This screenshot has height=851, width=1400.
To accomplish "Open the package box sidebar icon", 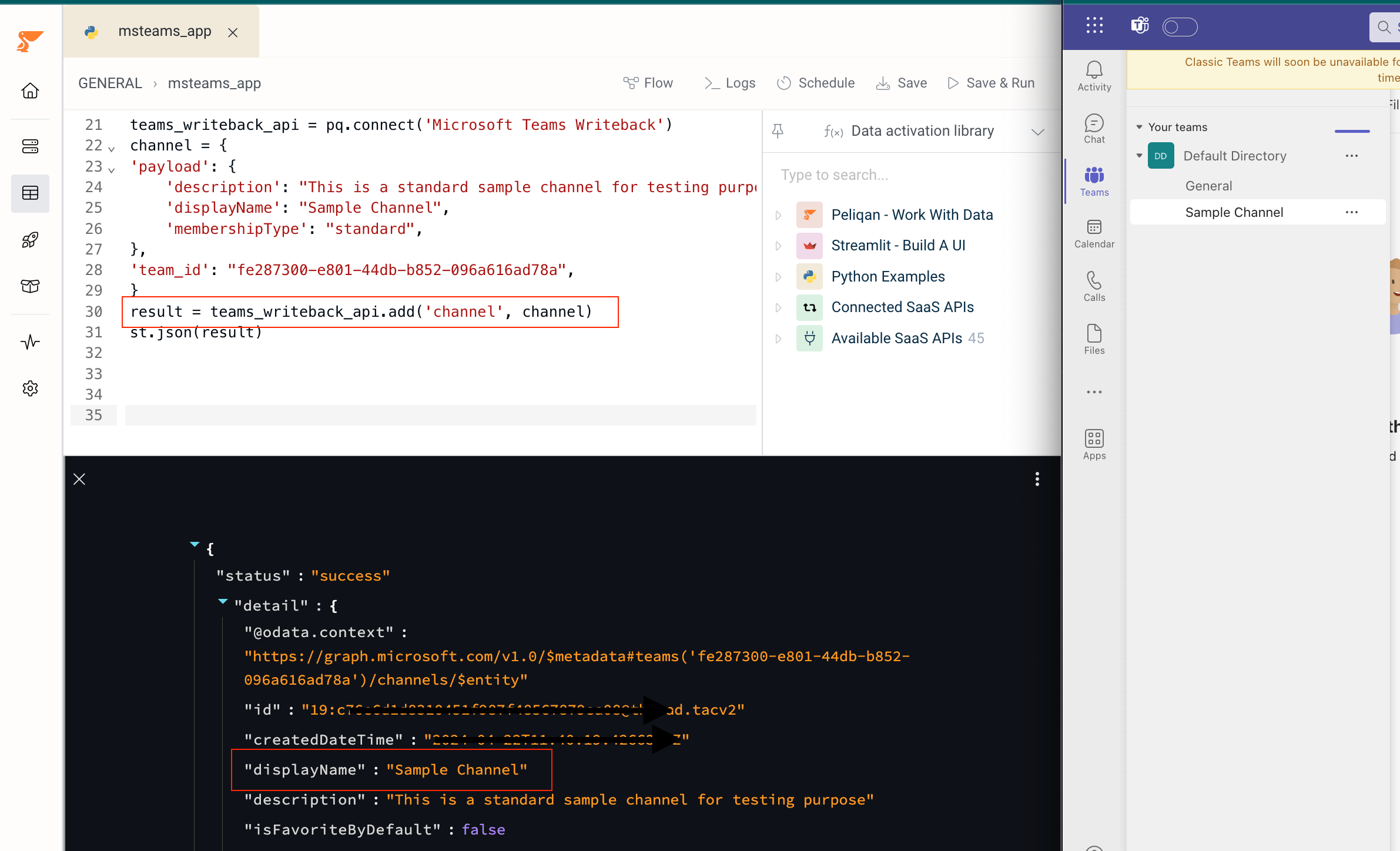I will [x=30, y=286].
